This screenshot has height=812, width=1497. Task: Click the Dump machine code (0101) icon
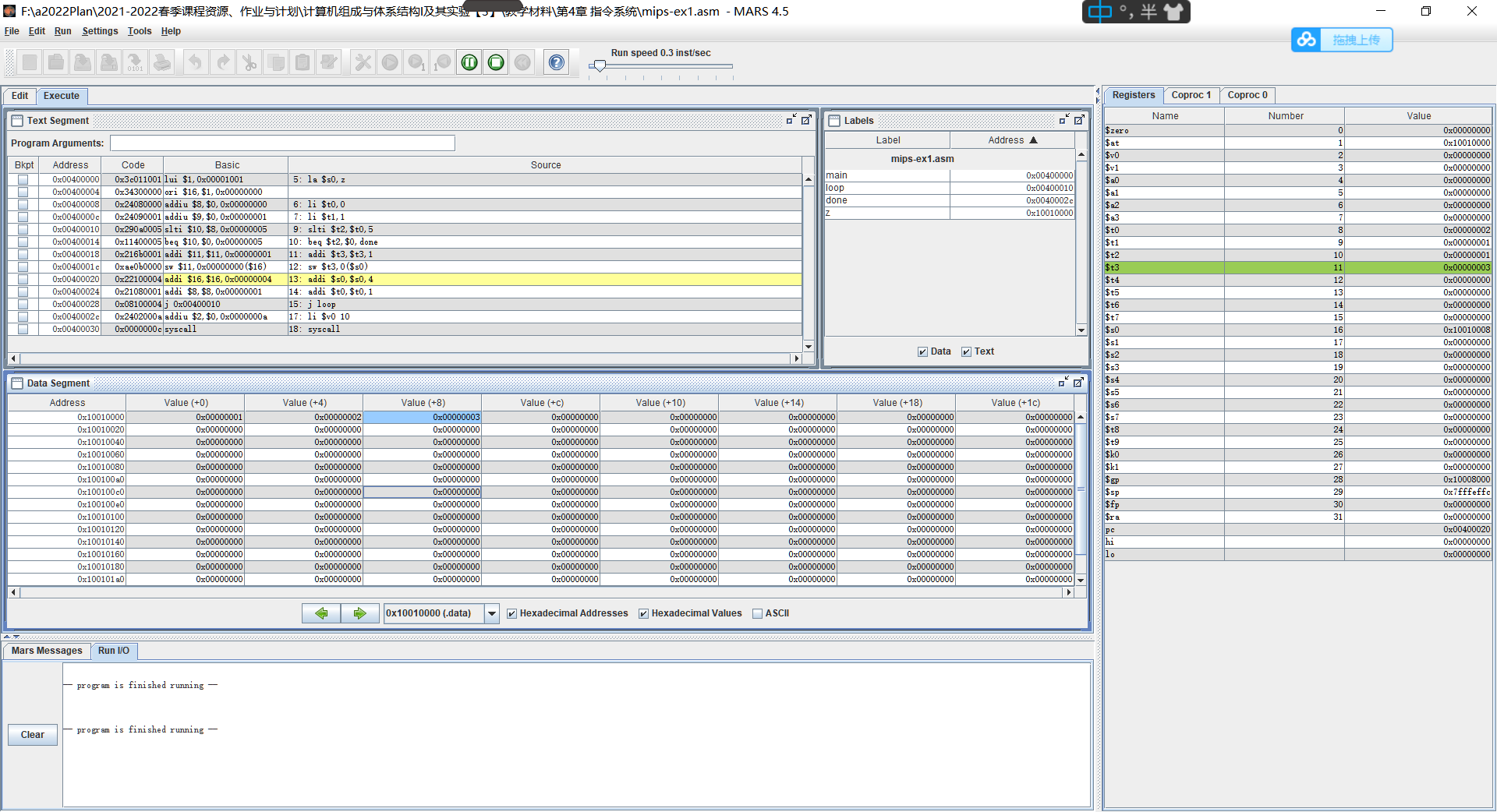tap(136, 62)
